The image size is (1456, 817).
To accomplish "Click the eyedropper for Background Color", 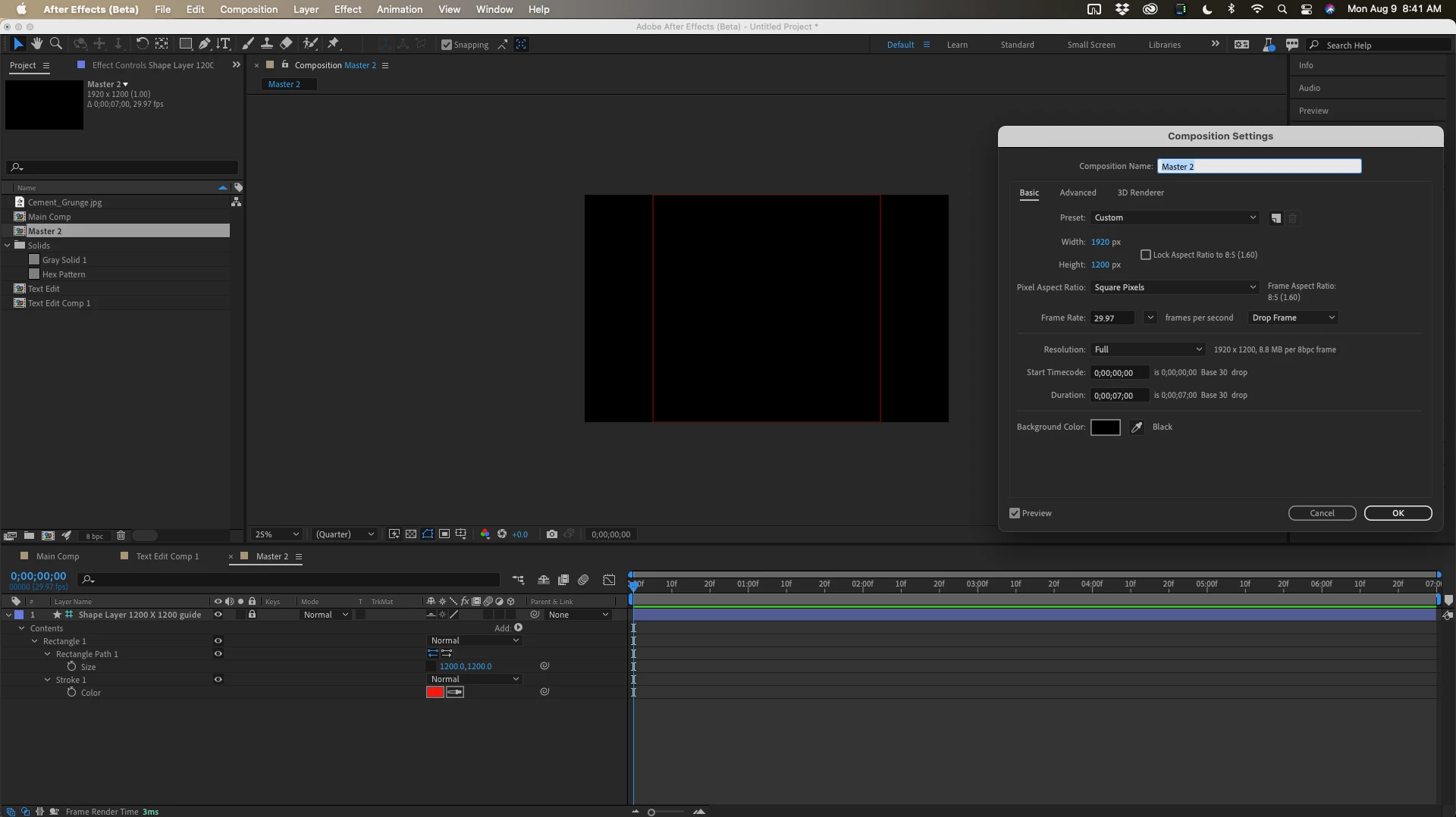I will (1137, 427).
